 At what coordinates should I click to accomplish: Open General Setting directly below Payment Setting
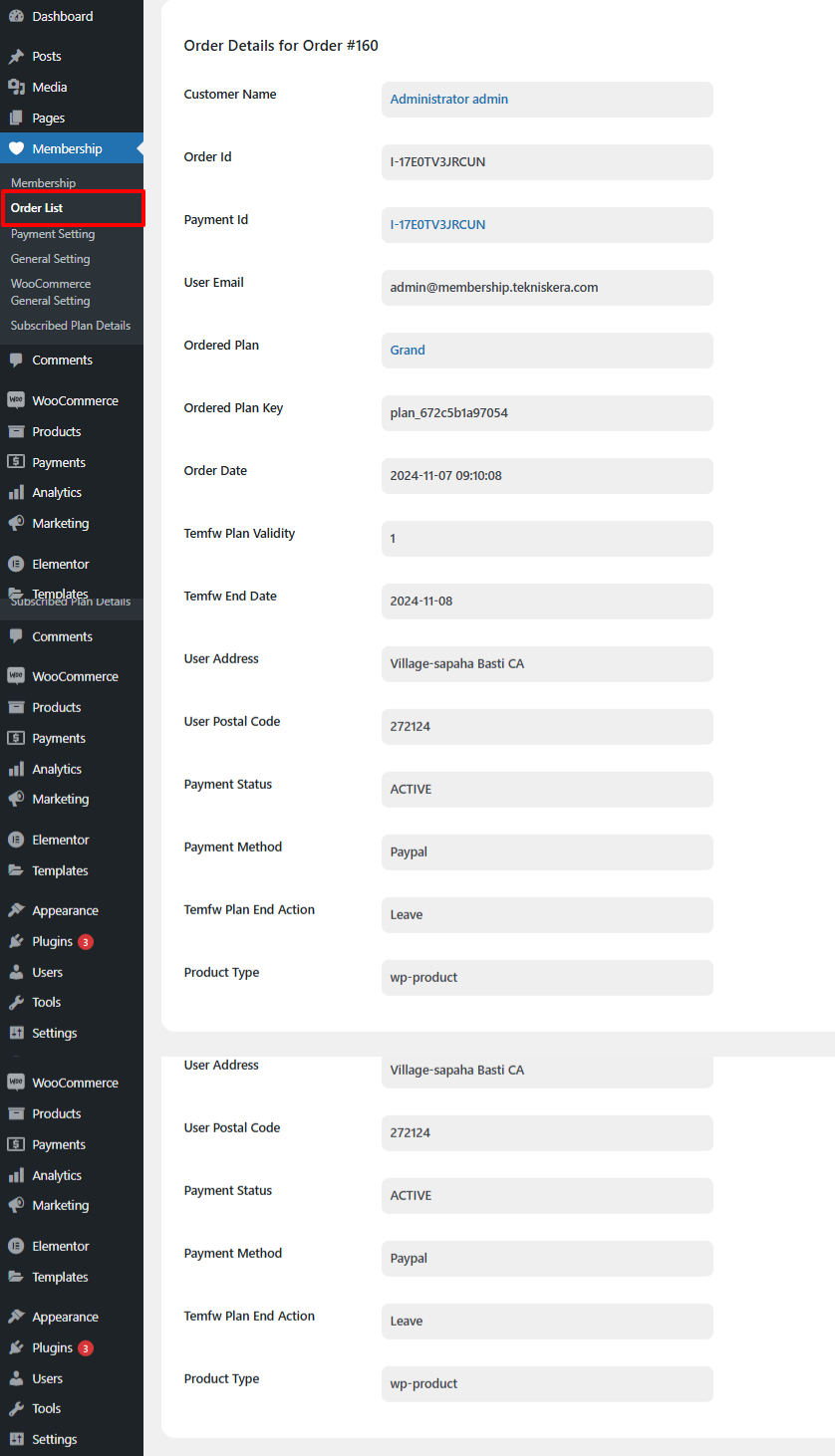pos(50,259)
